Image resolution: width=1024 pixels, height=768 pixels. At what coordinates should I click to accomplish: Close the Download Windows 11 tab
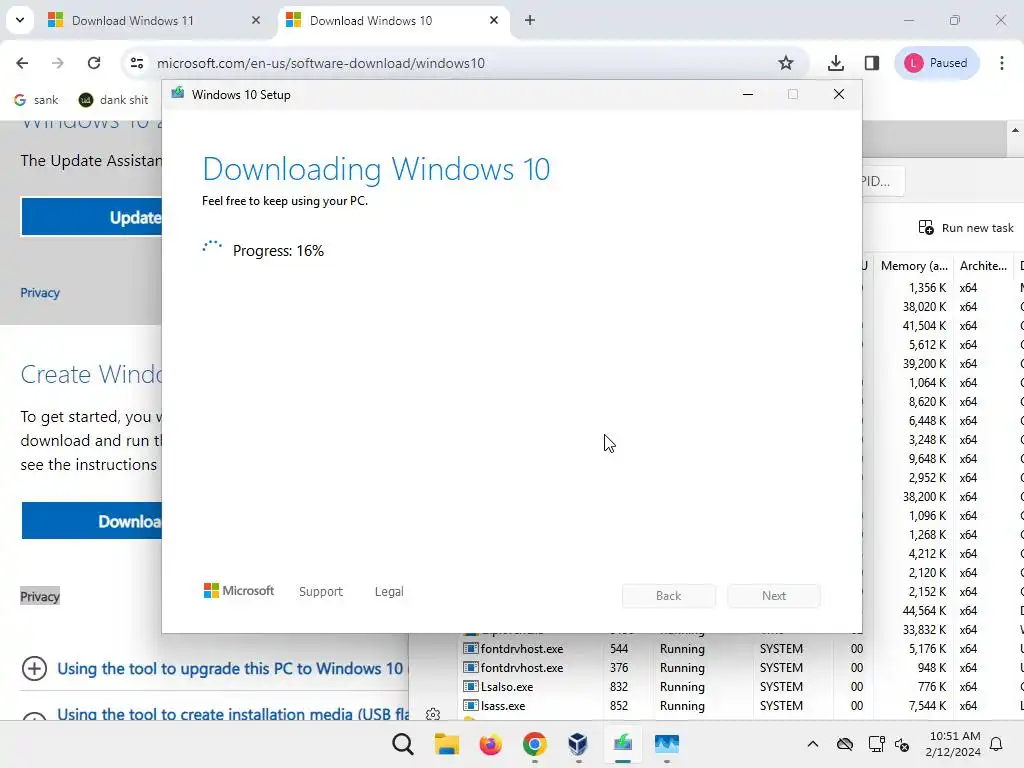256,20
